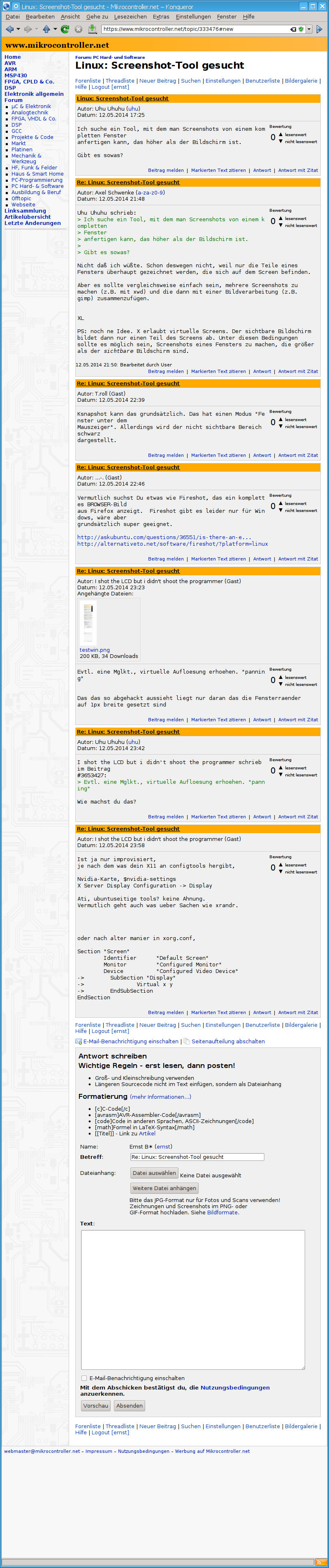Open the Einstellungen menu
The width and height of the screenshot is (329, 1568).
pos(193,17)
